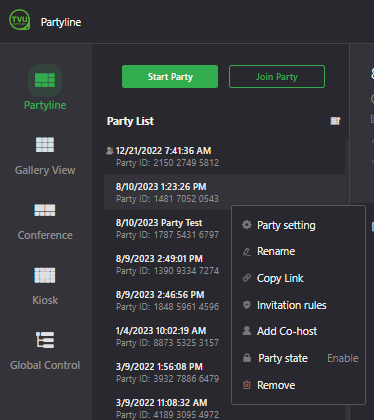Select the 8/10/2023 Party Test entry
The height and width of the screenshot is (420, 374).
(167, 228)
